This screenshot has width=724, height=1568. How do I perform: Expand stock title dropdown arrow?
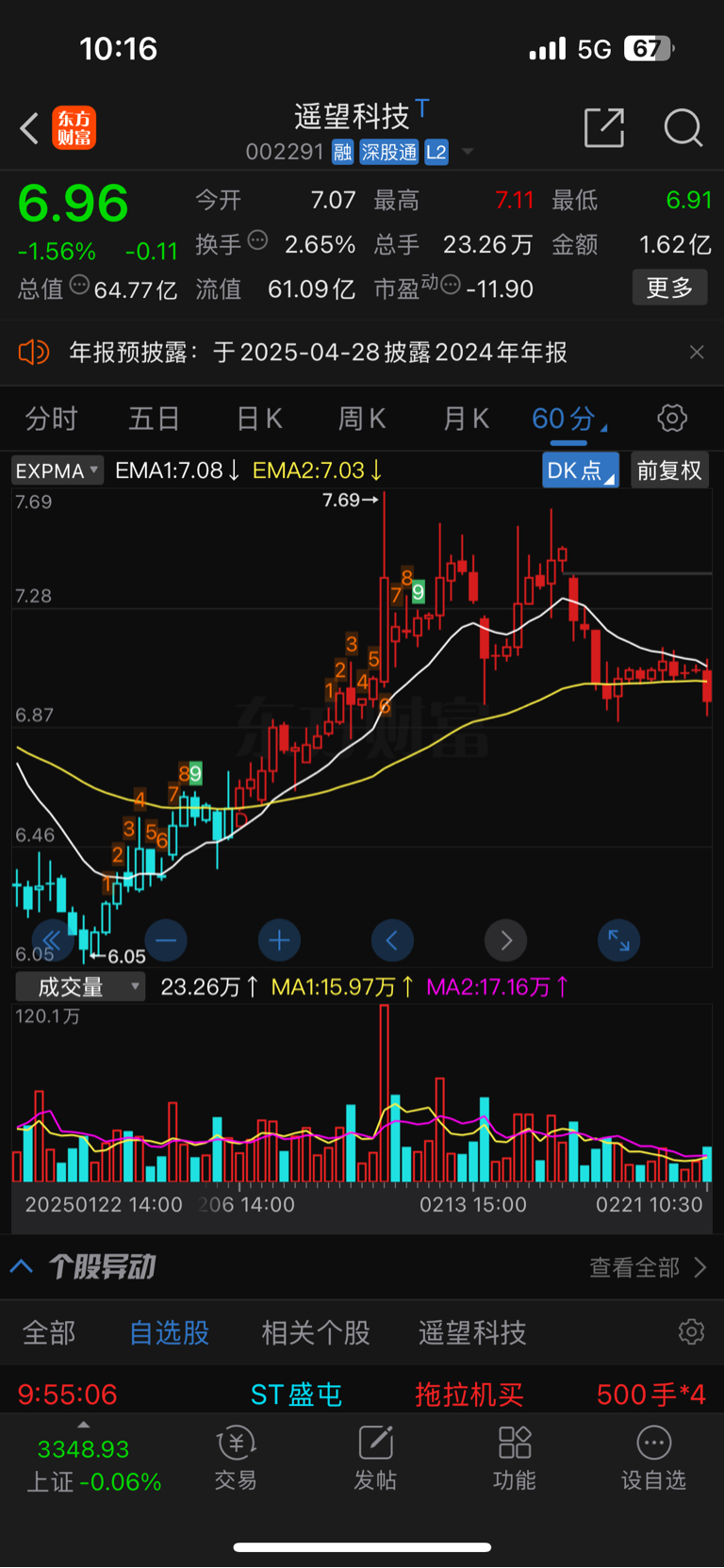(468, 152)
